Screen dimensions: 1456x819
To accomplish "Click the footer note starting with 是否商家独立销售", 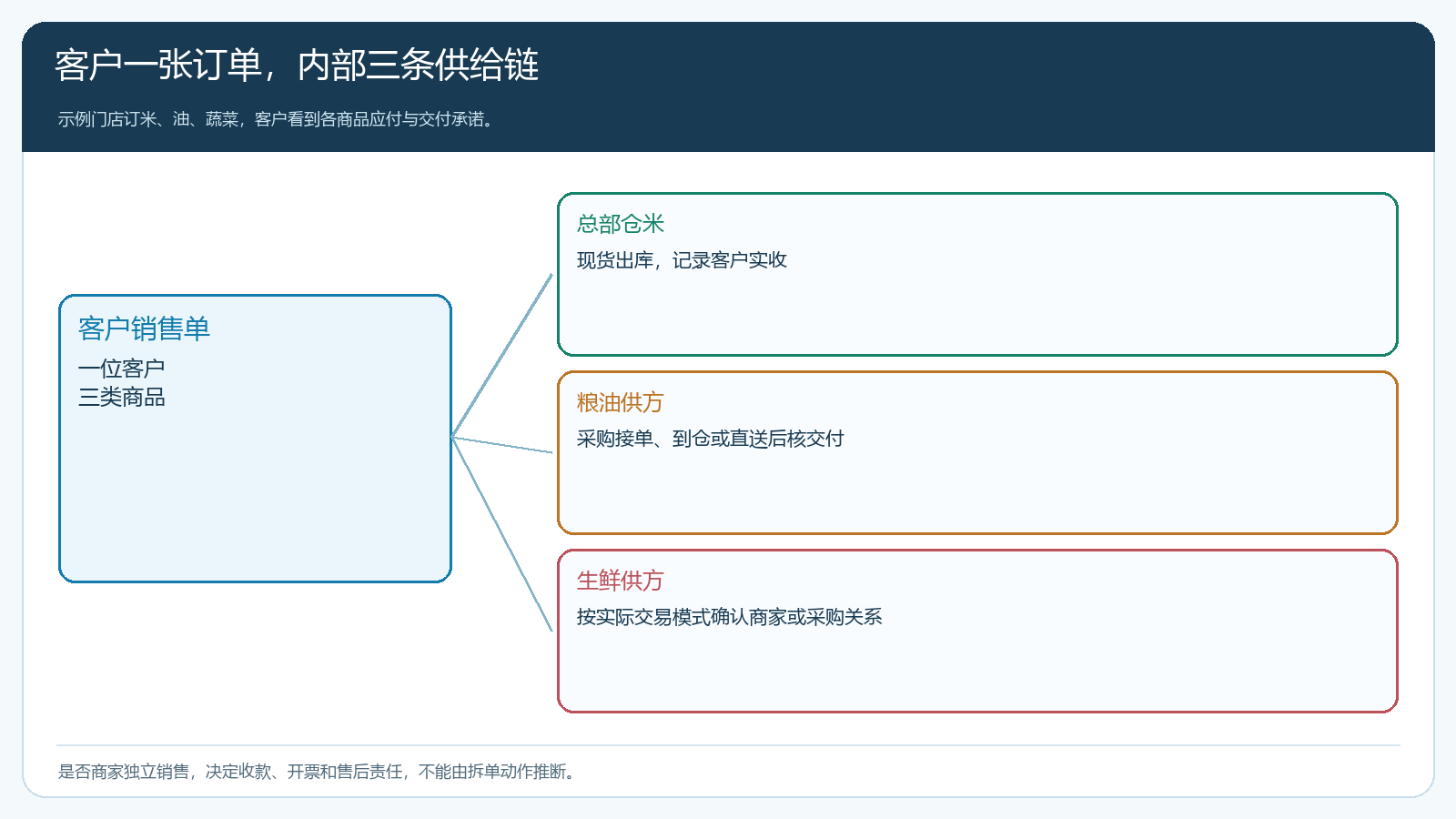I will click(318, 772).
